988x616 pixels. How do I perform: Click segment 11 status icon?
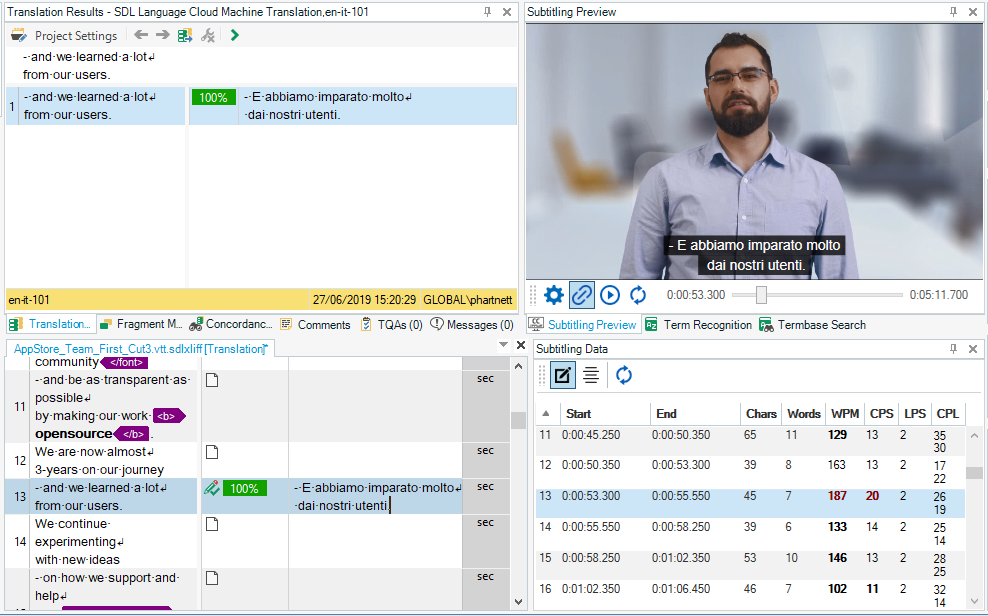coord(212,380)
